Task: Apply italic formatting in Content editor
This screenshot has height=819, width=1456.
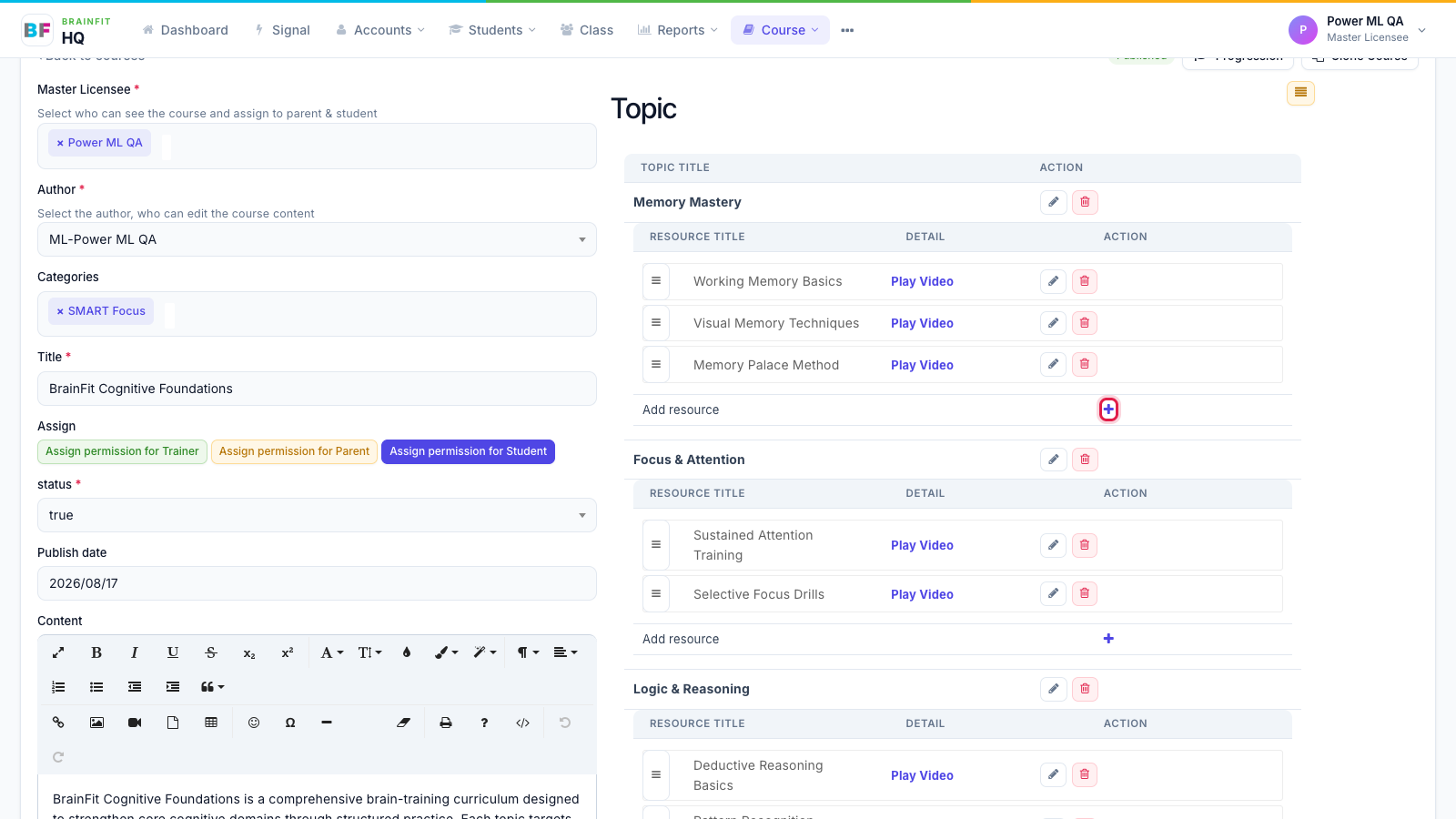Action: point(135,652)
